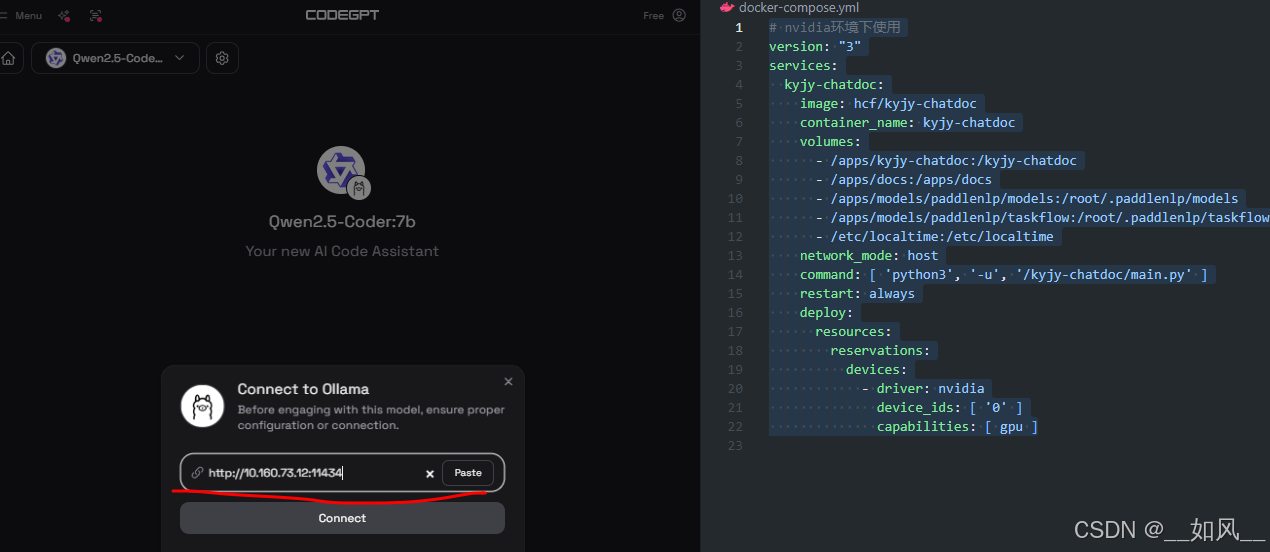Viewport: 1270px width, 552px height.
Task: Click the Free plan label
Action: 653,16
